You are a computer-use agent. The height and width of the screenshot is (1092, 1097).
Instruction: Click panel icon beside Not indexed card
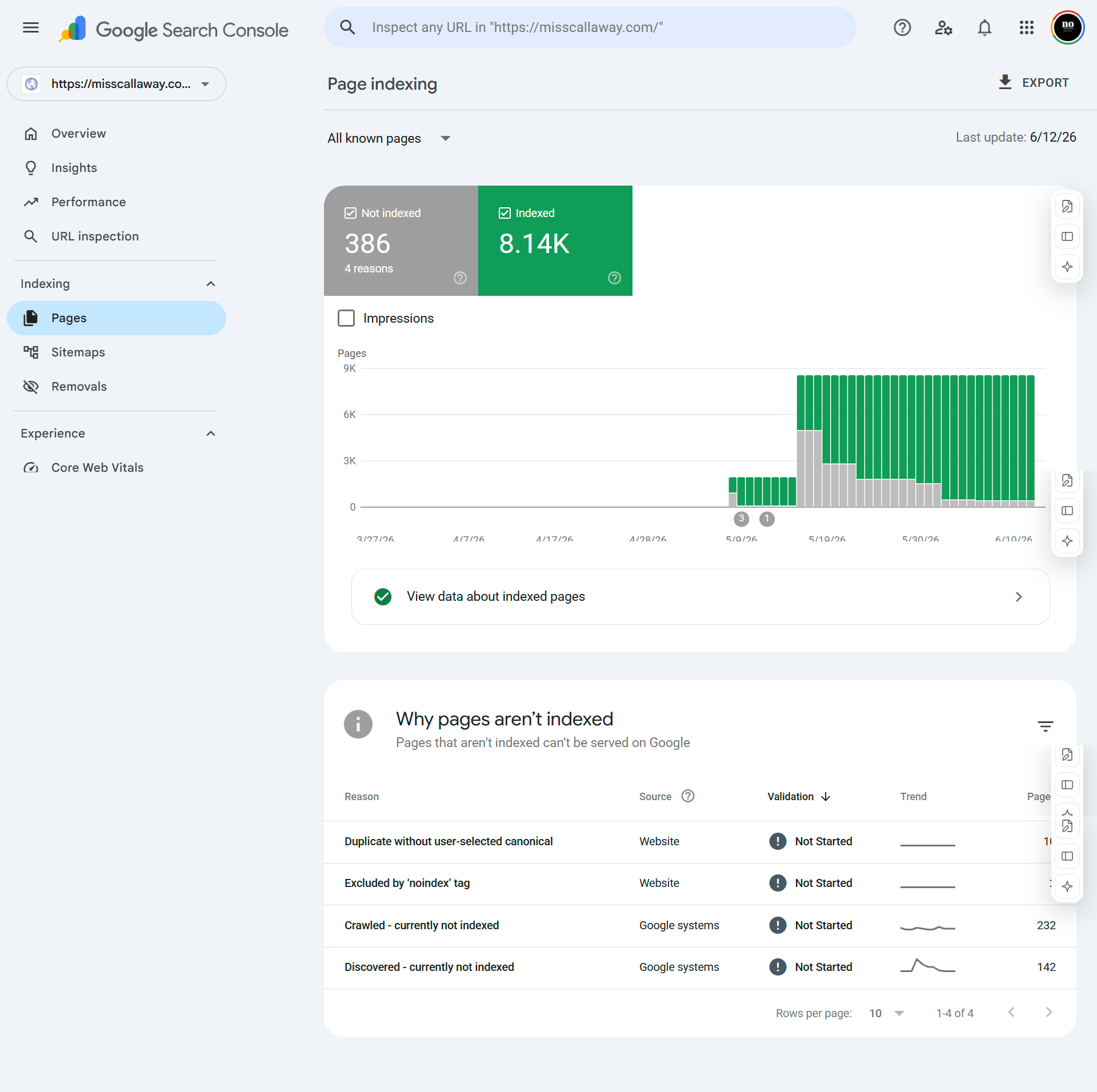pyautogui.click(x=1067, y=236)
